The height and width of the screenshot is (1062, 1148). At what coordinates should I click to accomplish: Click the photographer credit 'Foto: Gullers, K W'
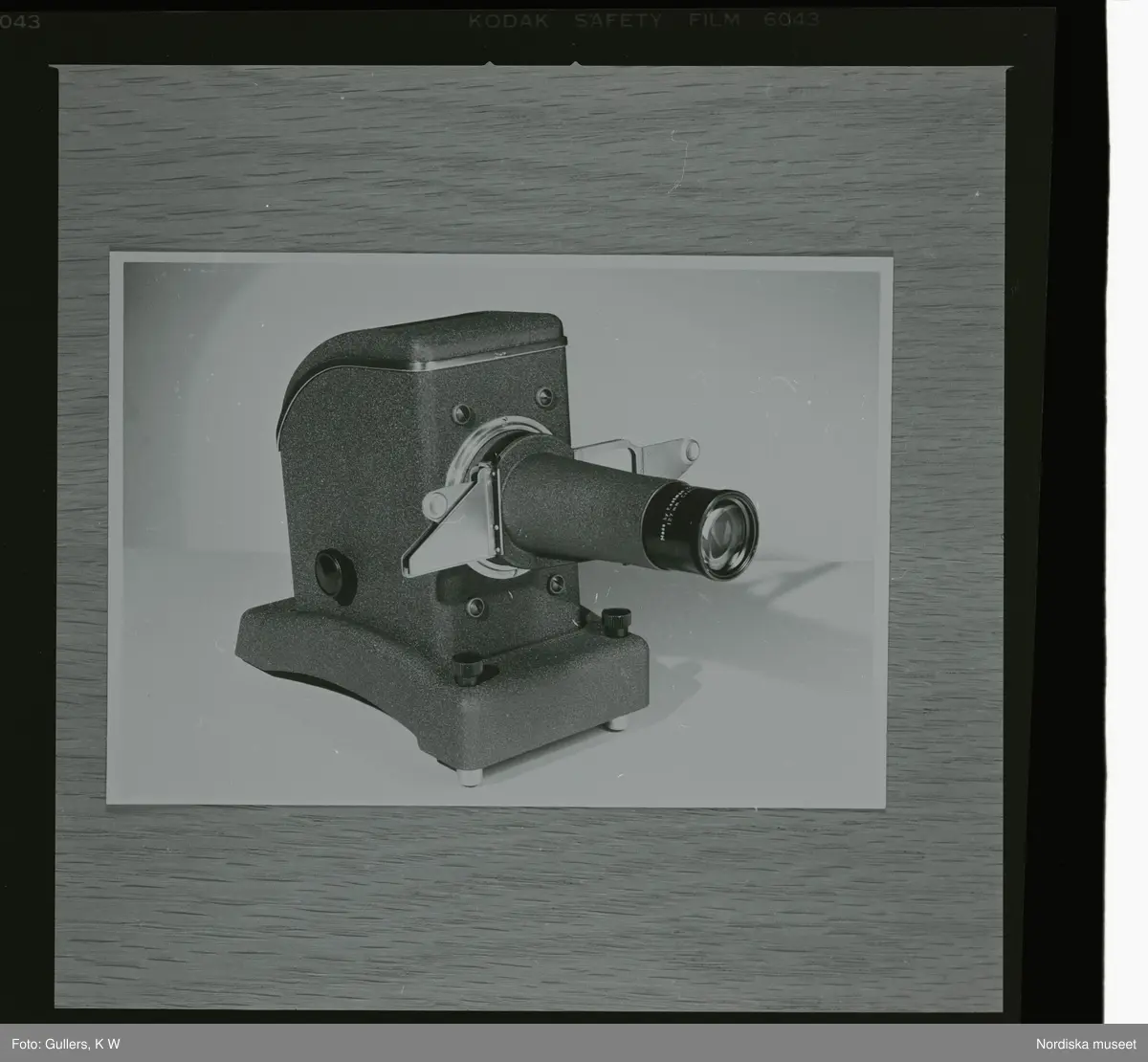tap(59, 1042)
